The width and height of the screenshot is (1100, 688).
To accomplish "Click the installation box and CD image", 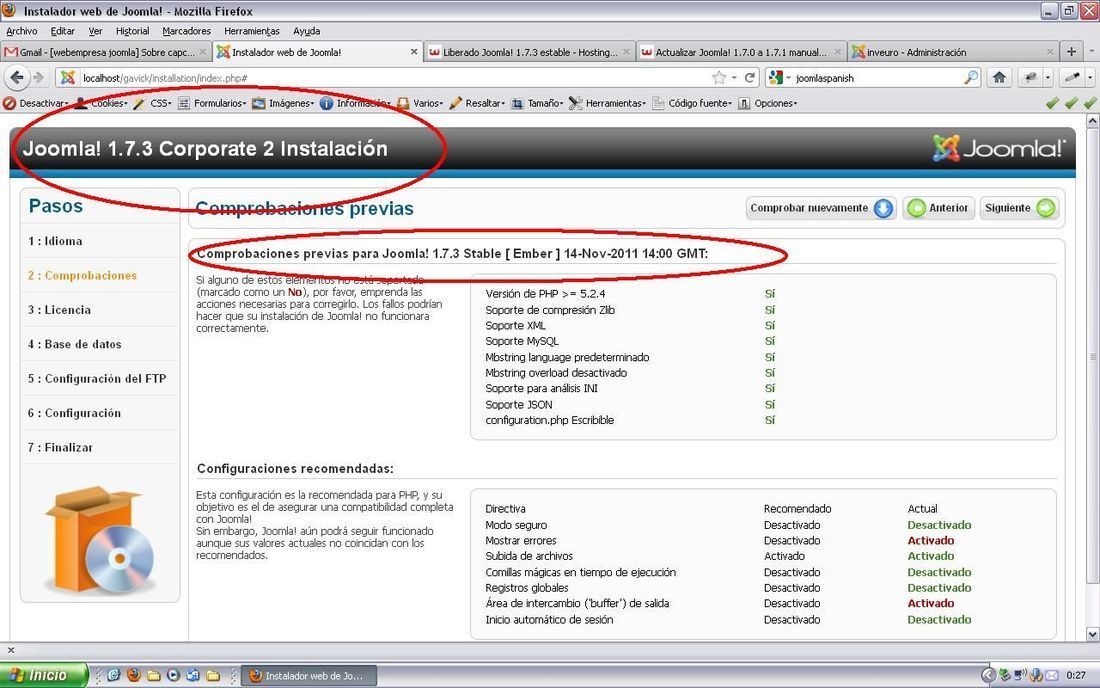I will click(100, 540).
